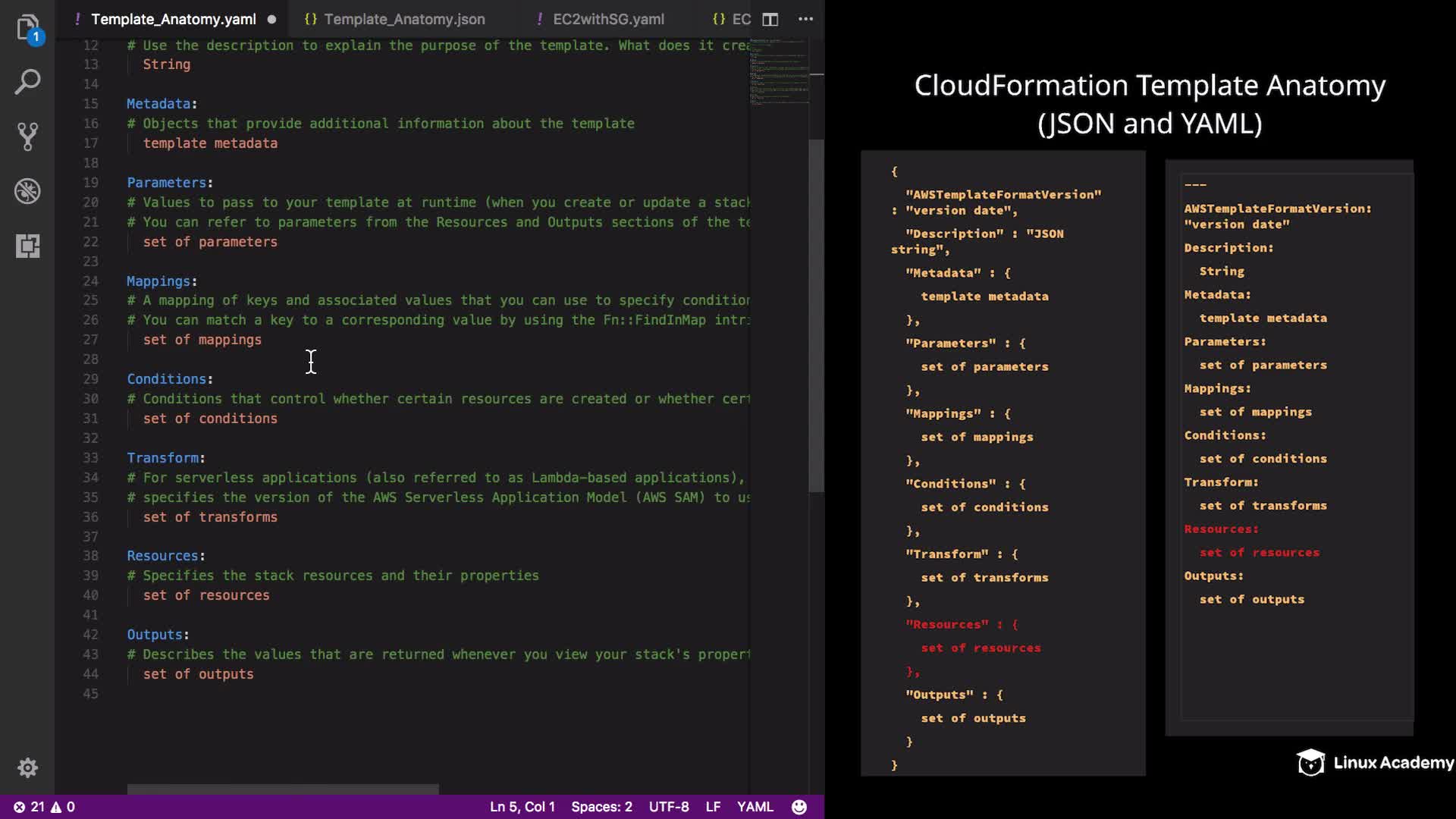Click the unsaved dot on Template_Anatomy.yaml tab

coord(271,19)
